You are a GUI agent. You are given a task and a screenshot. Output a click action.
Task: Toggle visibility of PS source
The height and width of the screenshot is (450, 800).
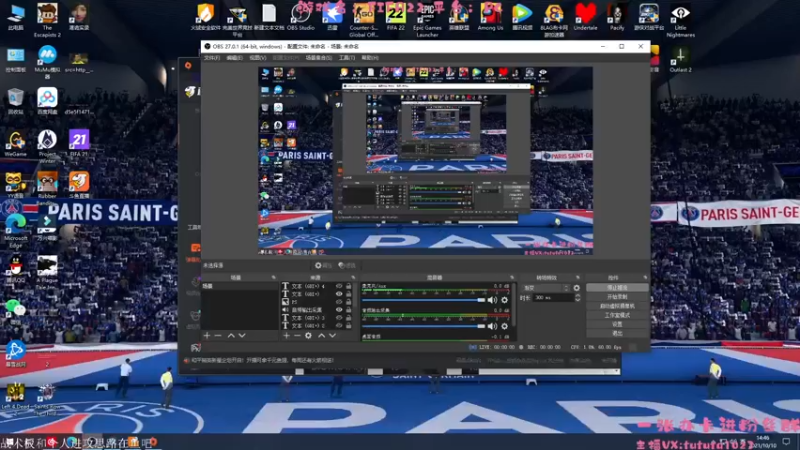pyautogui.click(x=339, y=302)
